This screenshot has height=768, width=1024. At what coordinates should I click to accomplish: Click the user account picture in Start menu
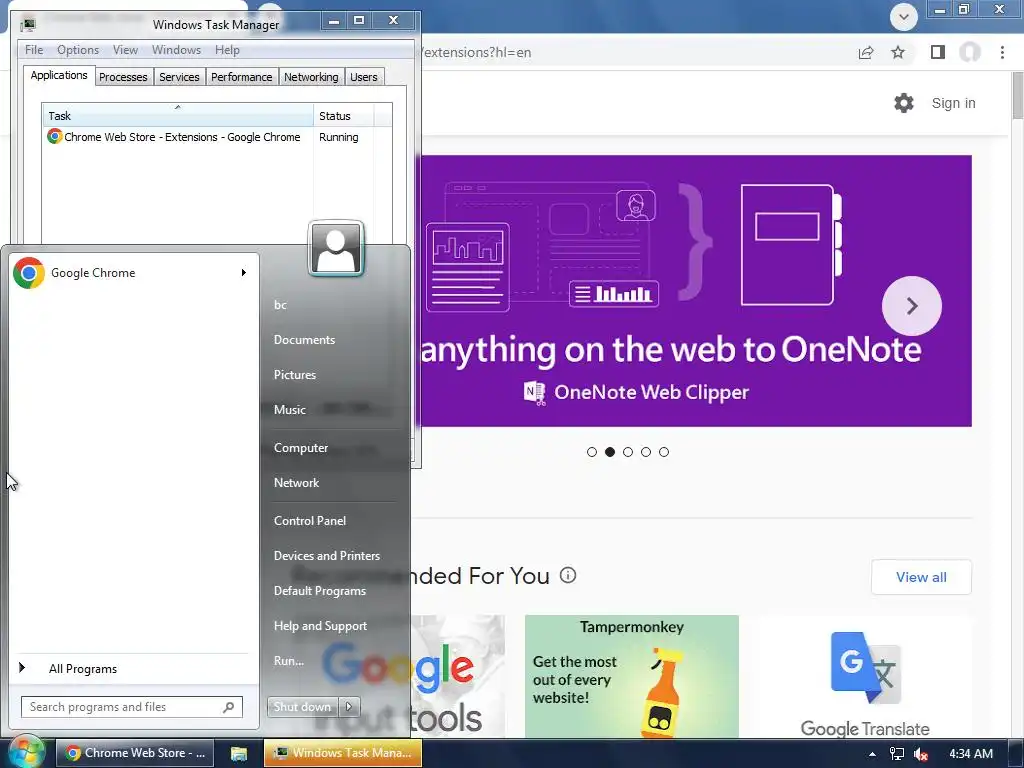(336, 248)
